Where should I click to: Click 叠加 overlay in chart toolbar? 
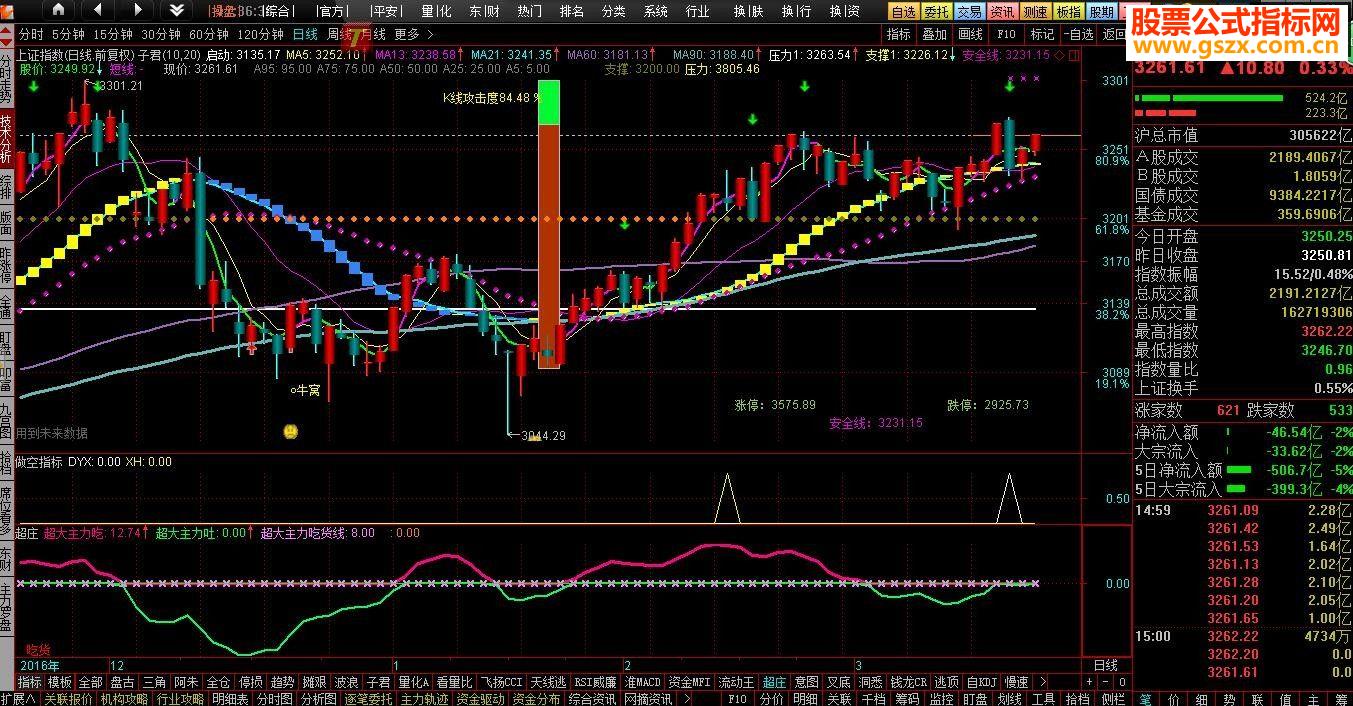click(x=935, y=34)
